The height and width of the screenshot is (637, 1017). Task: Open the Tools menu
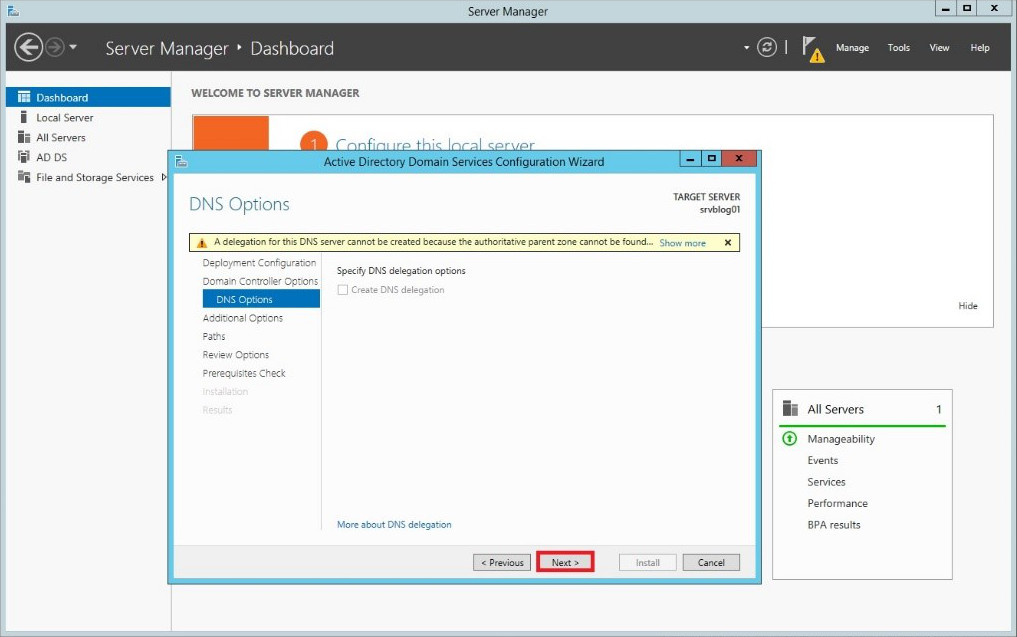(x=898, y=47)
